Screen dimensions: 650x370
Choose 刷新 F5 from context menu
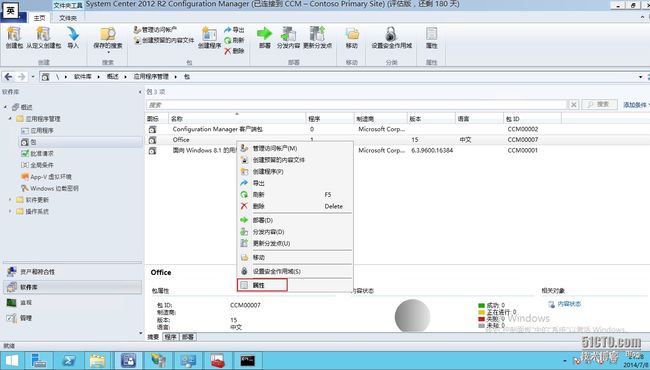(x=295, y=194)
